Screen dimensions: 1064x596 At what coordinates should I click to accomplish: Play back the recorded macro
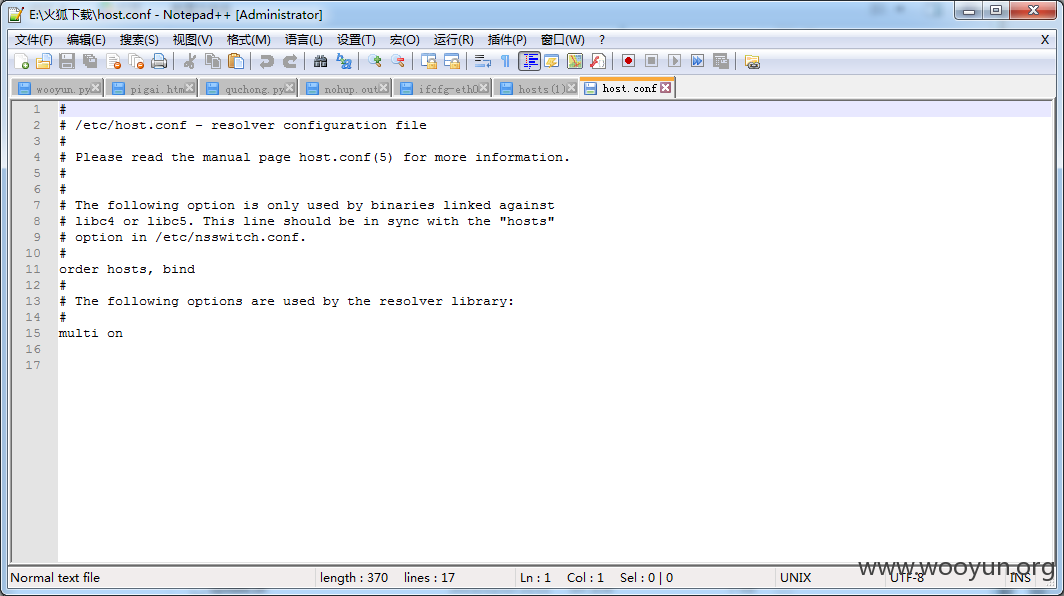(674, 62)
